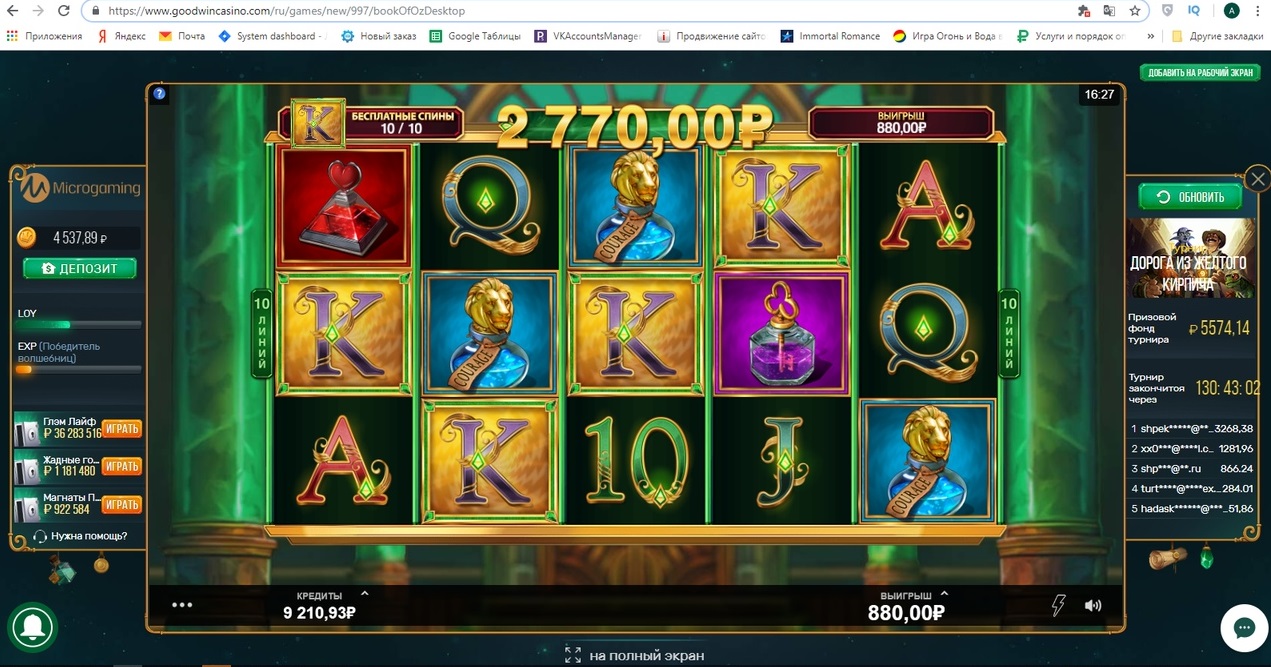Close the tournament side panel
Image resolution: width=1271 pixels, height=667 pixels.
tap(1258, 179)
